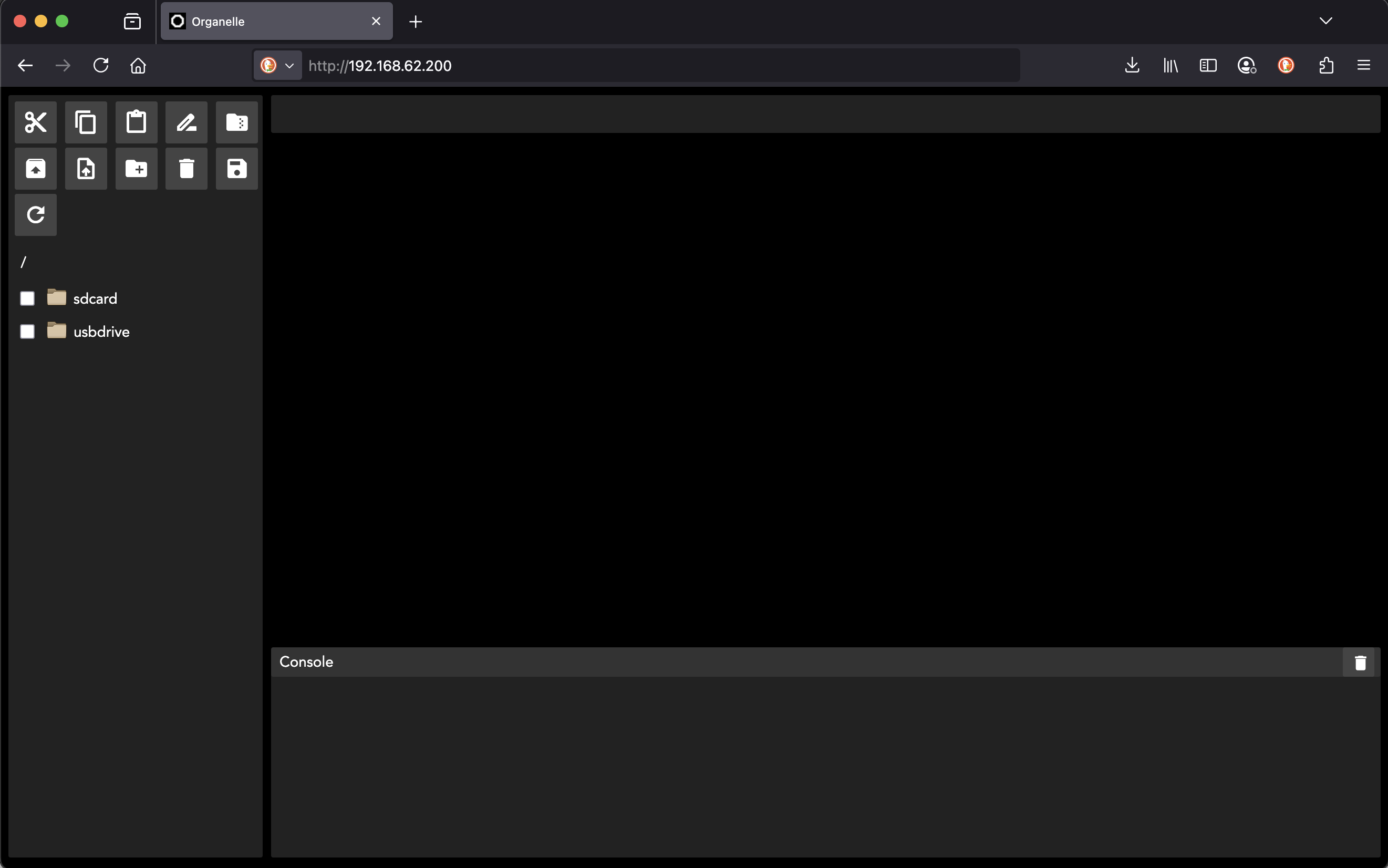The image size is (1388, 868).
Task: Open the browser account icon
Action: 1247,66
